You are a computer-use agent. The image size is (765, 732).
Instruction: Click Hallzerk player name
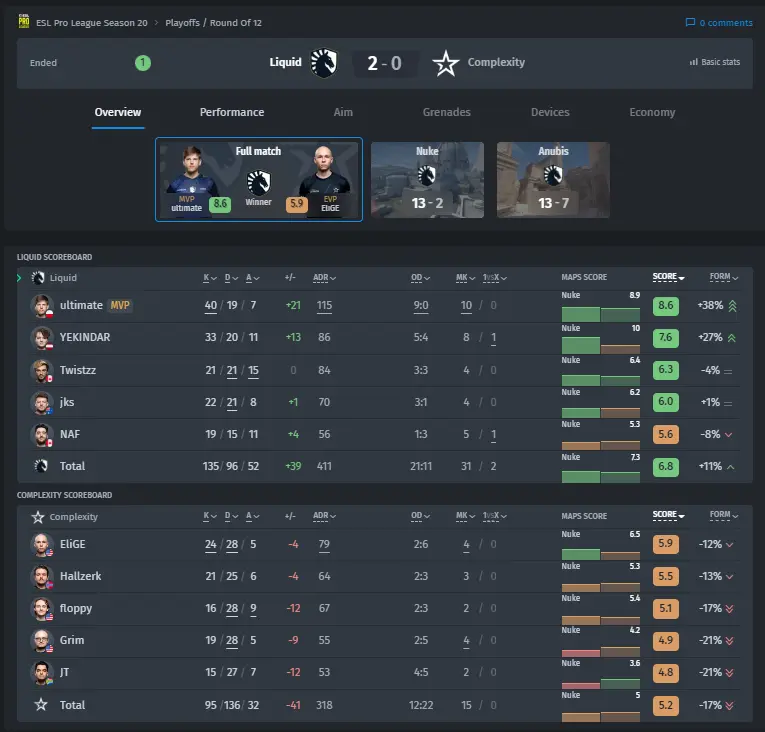[x=81, y=576]
